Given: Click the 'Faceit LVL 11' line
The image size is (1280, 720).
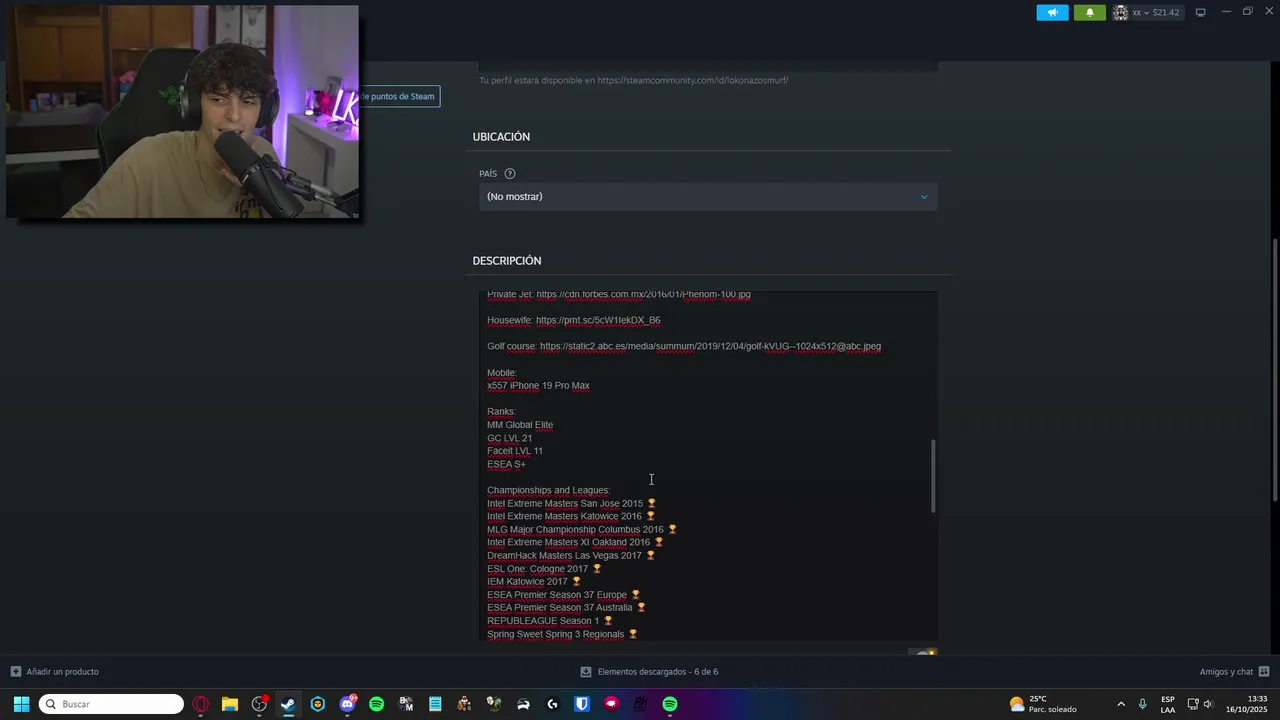Looking at the screenshot, I should point(515,451).
